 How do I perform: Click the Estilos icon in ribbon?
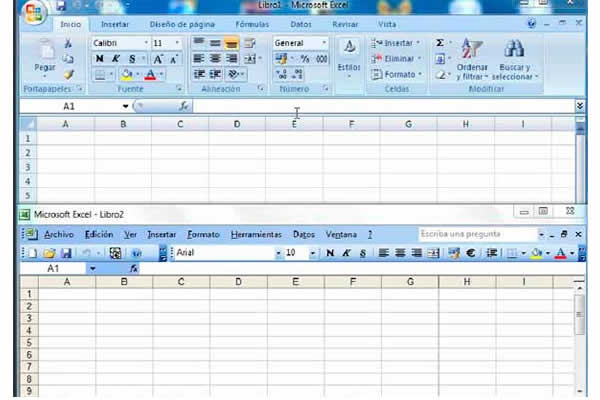[x=349, y=55]
